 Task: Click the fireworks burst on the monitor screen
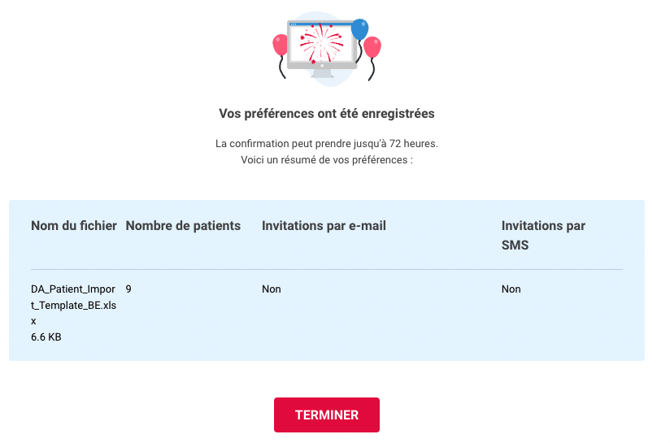pyautogui.click(x=321, y=44)
